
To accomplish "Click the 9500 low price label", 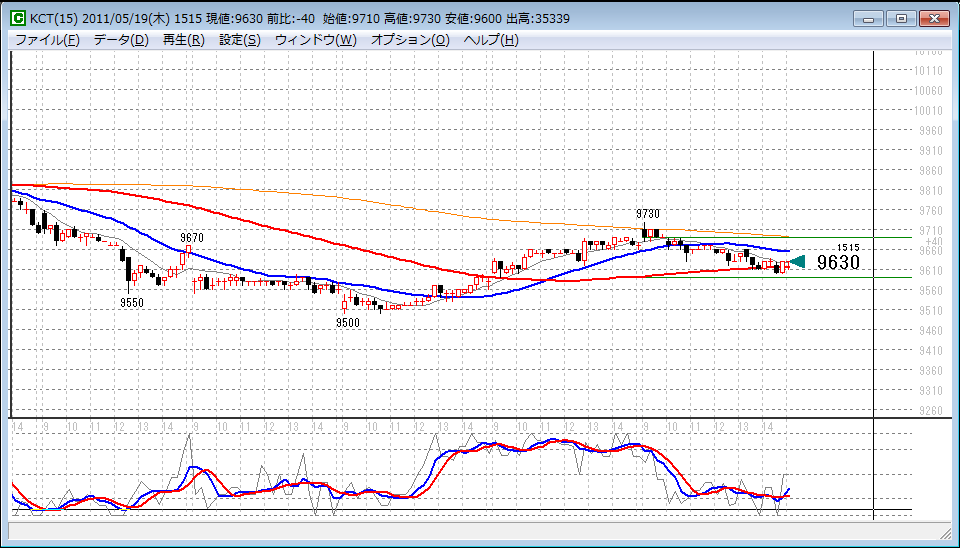I will 348,323.
